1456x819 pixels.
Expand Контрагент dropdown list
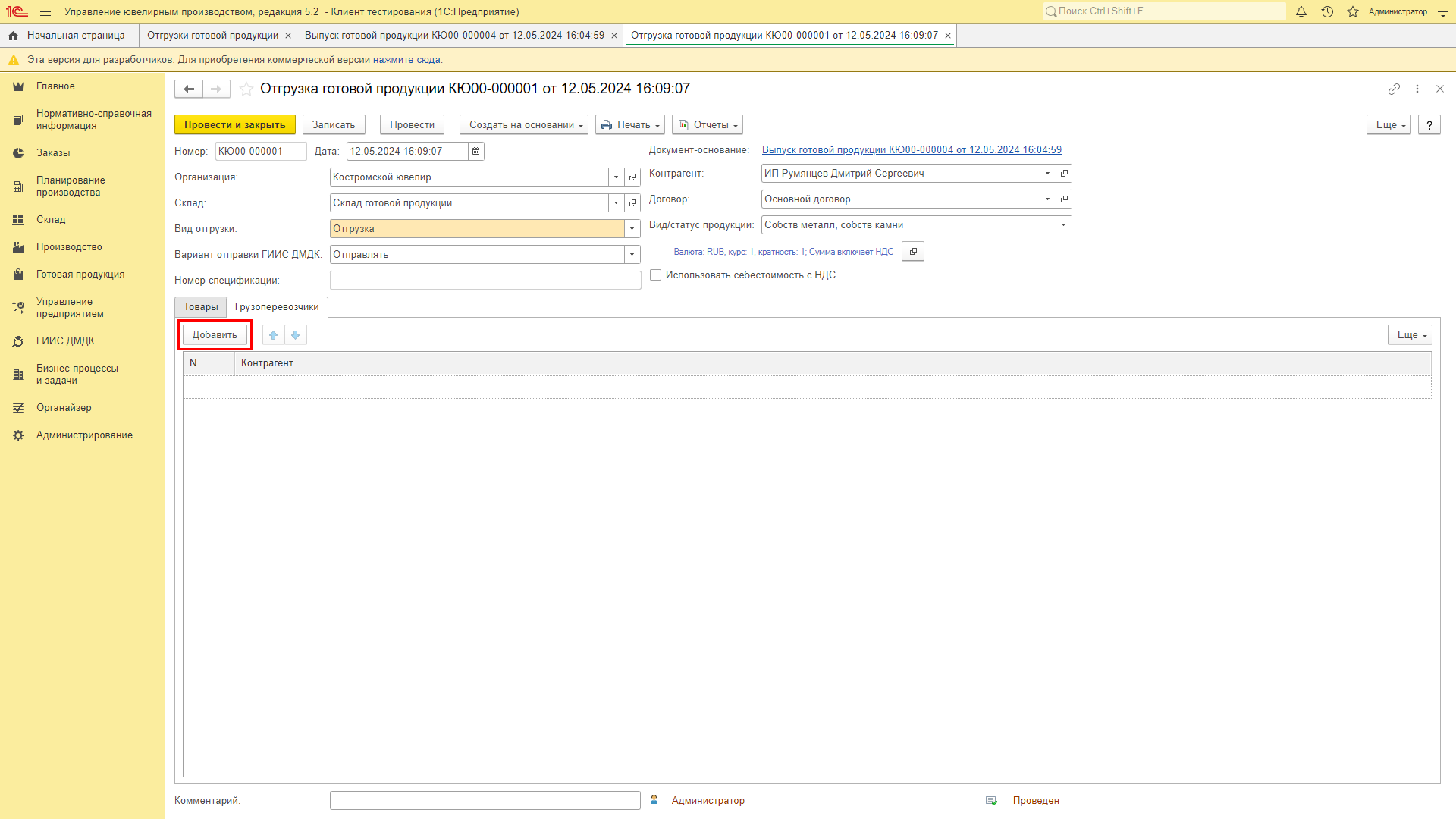1048,174
